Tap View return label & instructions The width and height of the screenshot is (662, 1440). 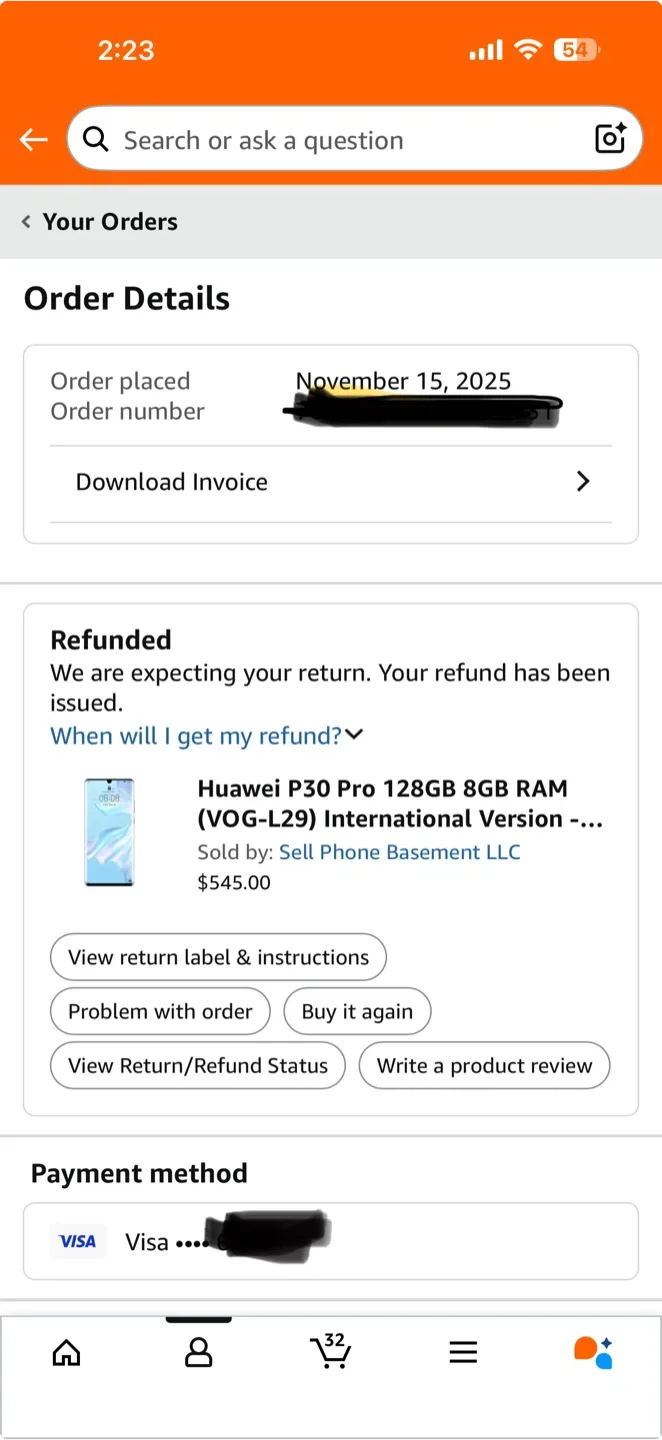coord(218,957)
